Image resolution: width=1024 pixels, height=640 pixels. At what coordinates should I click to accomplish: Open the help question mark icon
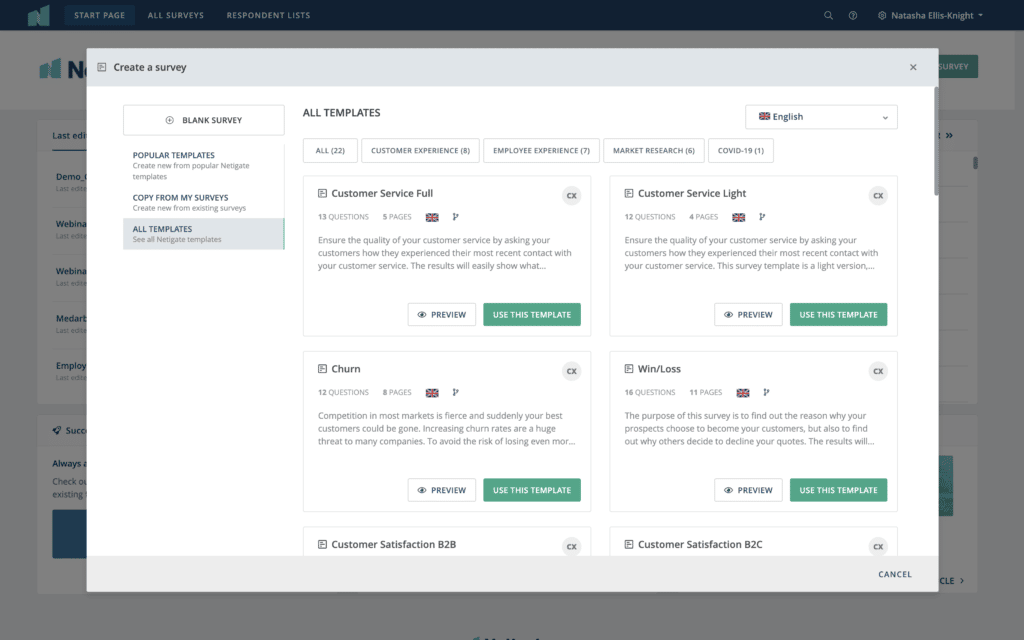click(853, 15)
